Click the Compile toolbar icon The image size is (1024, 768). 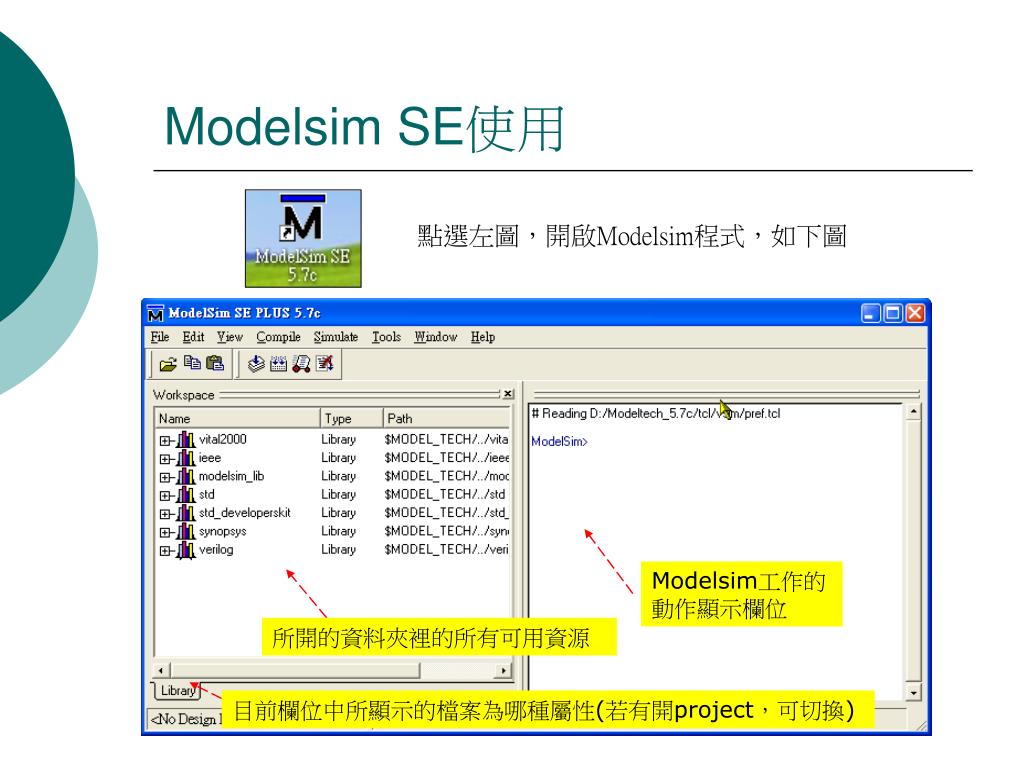(x=256, y=364)
